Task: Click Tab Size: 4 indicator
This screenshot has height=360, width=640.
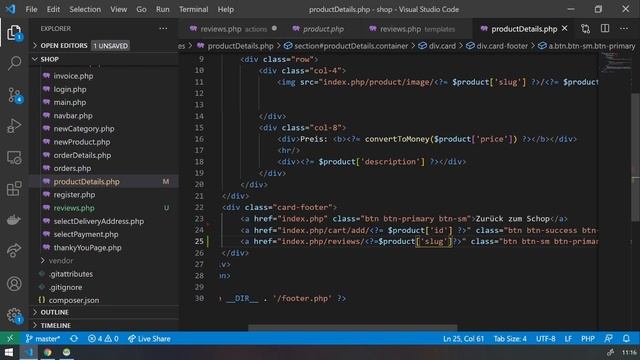Action: click(x=510, y=339)
